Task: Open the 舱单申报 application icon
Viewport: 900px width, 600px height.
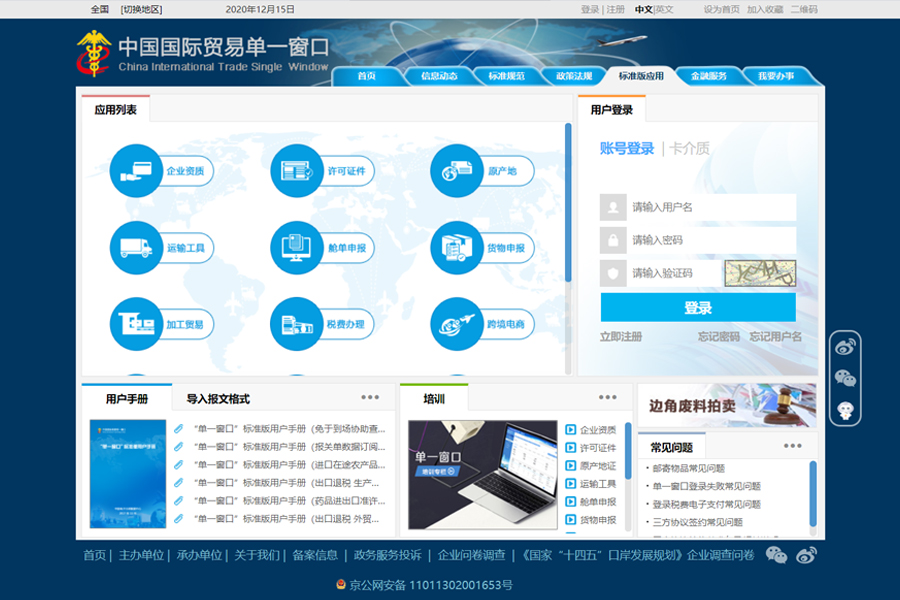Action: click(x=297, y=247)
